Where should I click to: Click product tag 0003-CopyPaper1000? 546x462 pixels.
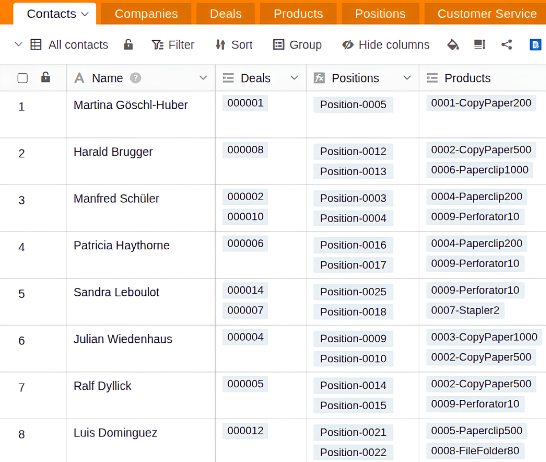click(484, 337)
